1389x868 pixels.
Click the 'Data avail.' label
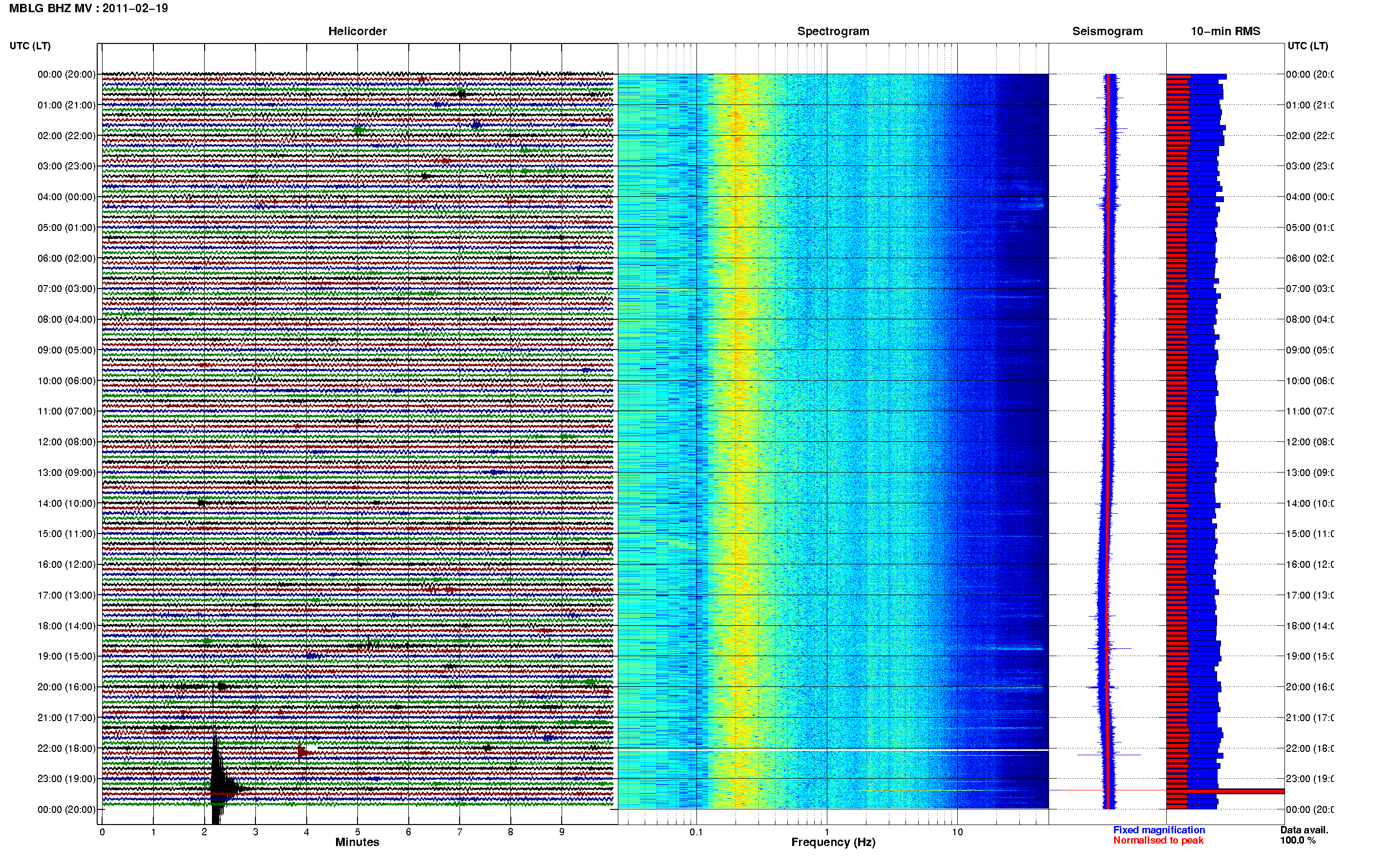(x=1304, y=830)
